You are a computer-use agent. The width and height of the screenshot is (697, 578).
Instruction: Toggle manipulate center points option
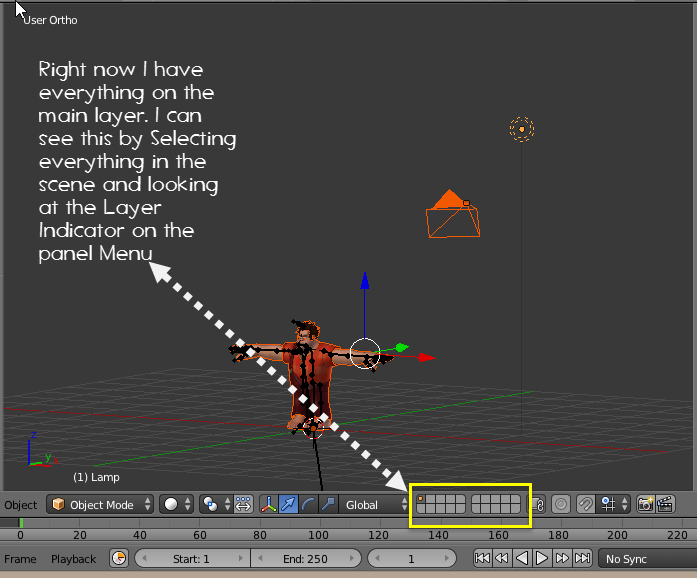pyautogui.click(x=243, y=505)
